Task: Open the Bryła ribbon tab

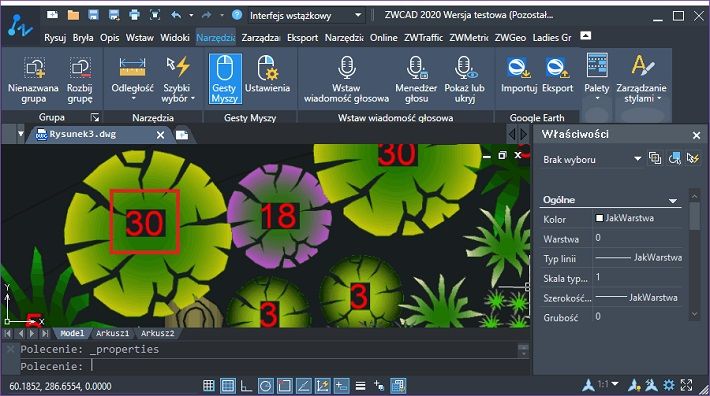Action: click(83, 38)
